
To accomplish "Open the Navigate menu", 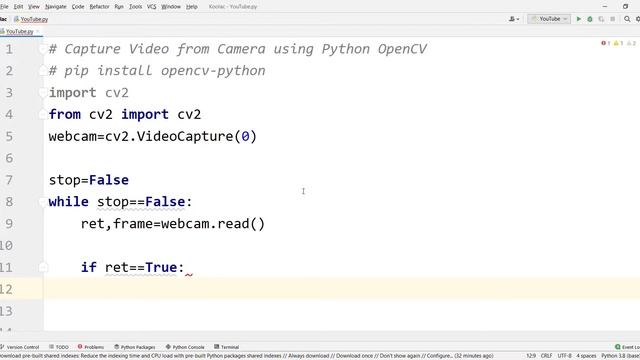I will coord(56,7).
